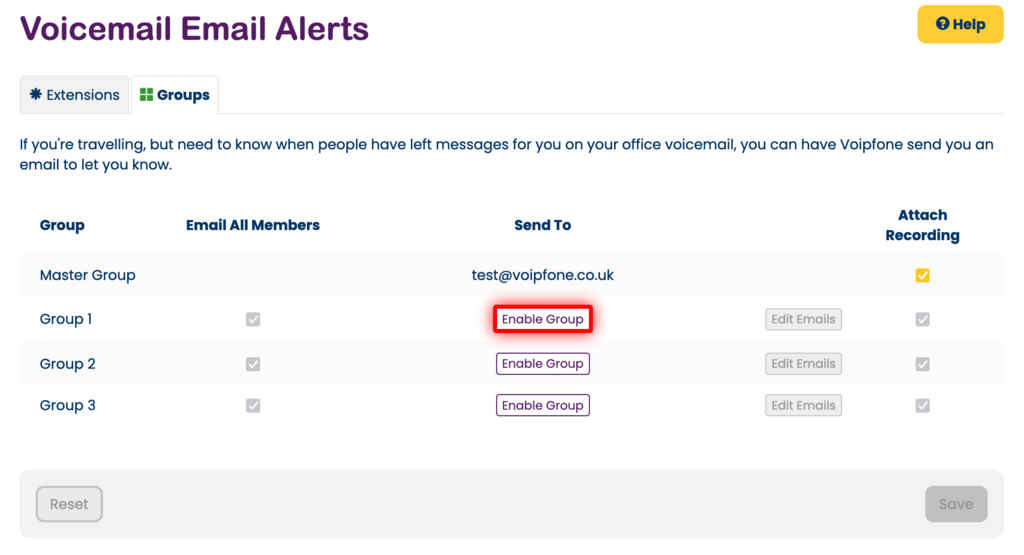Open Edit Emails for Group 1
The image size is (1024, 555).
click(803, 320)
